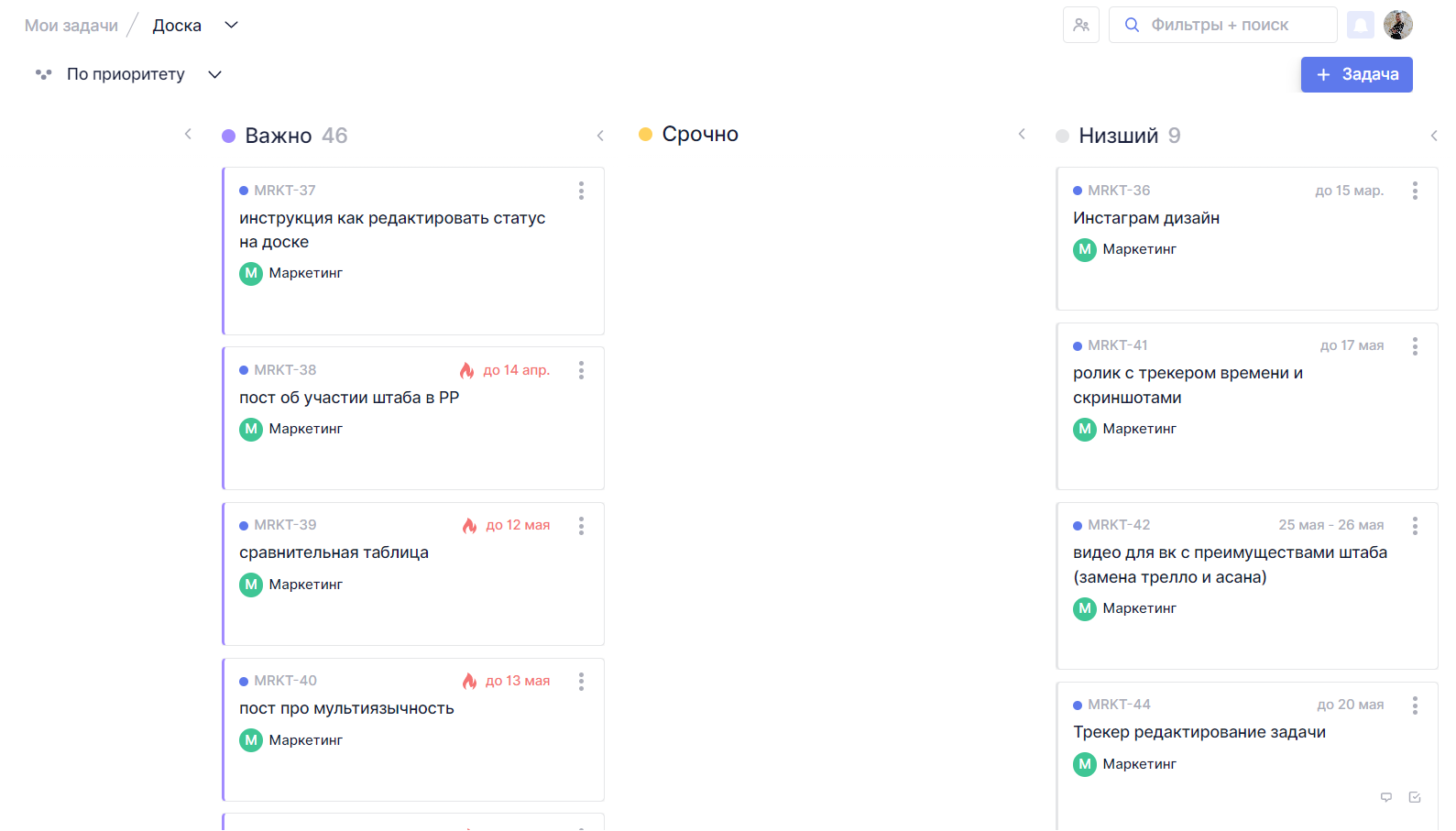Open options menu for MRKT-36 card
The image size is (1456, 831).
(x=1415, y=191)
